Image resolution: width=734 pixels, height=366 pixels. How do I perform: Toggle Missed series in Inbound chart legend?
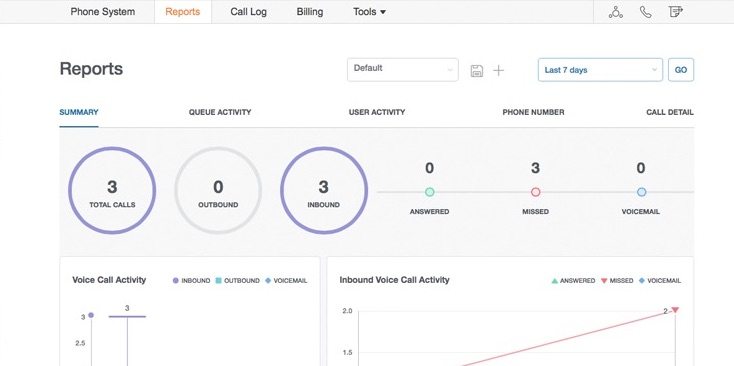pos(617,281)
